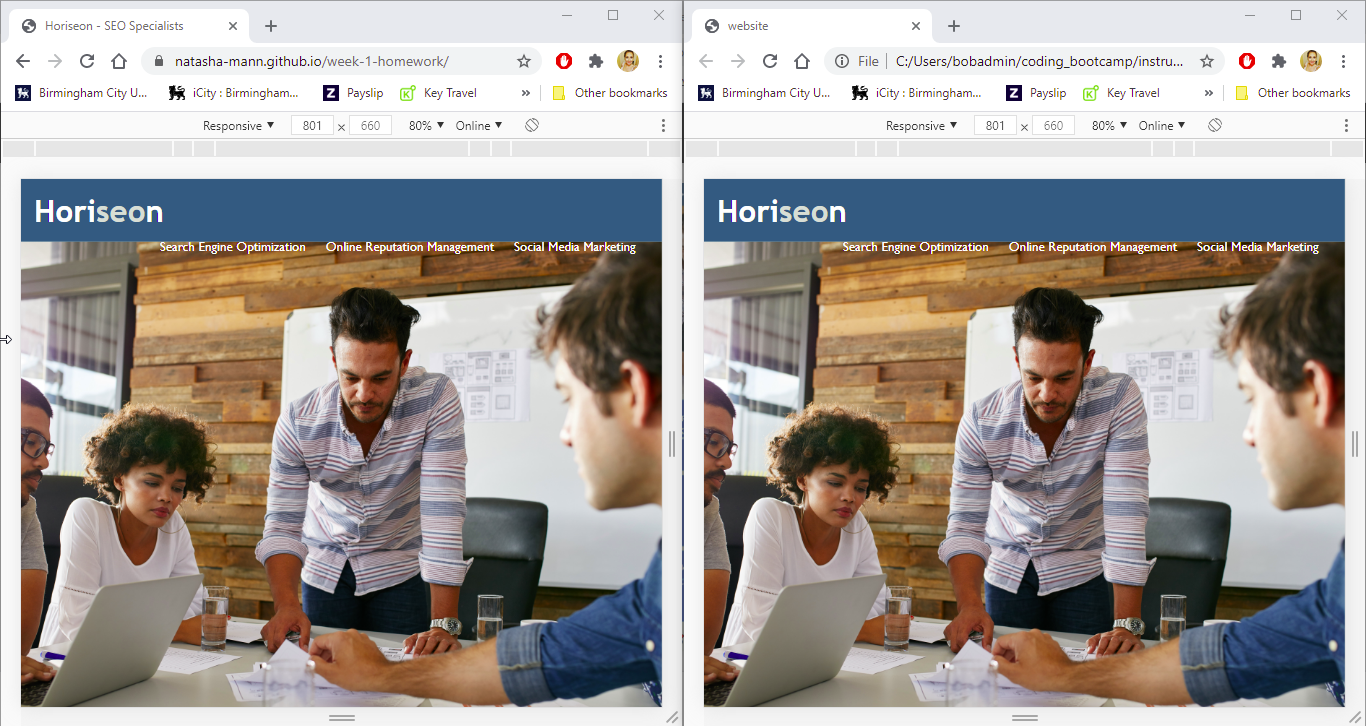Open the Responsive device dropdown in the Horiseon window
Screen dimensions: 1366x726
click(x=238, y=125)
